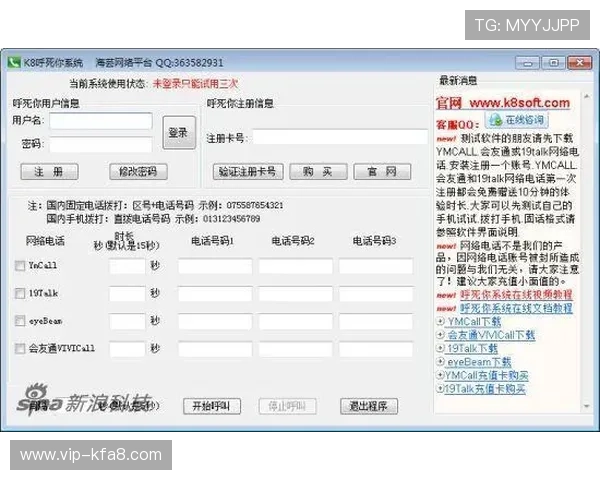
Task: Click 19Talk 电话号码2 field
Action: pos(295,294)
